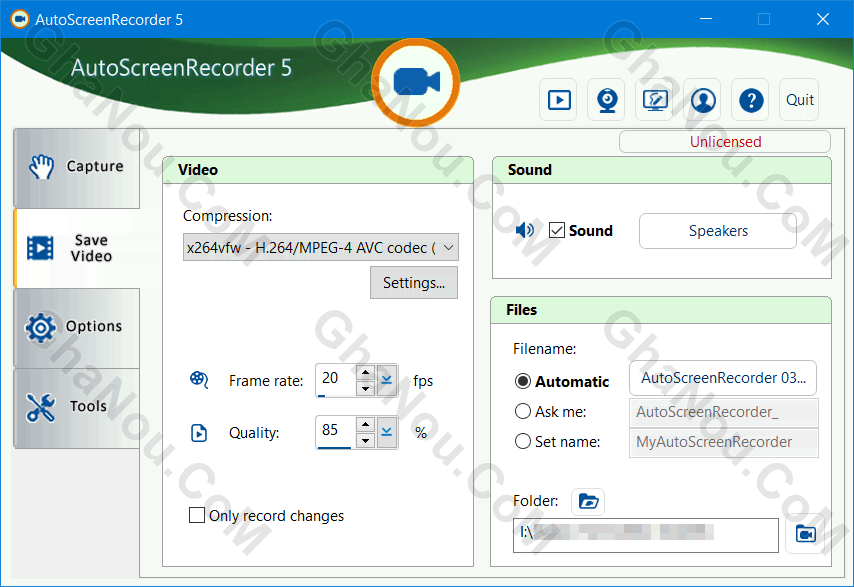Open the screen annotation monitor icon
Screen dimensions: 854x587
655,100
